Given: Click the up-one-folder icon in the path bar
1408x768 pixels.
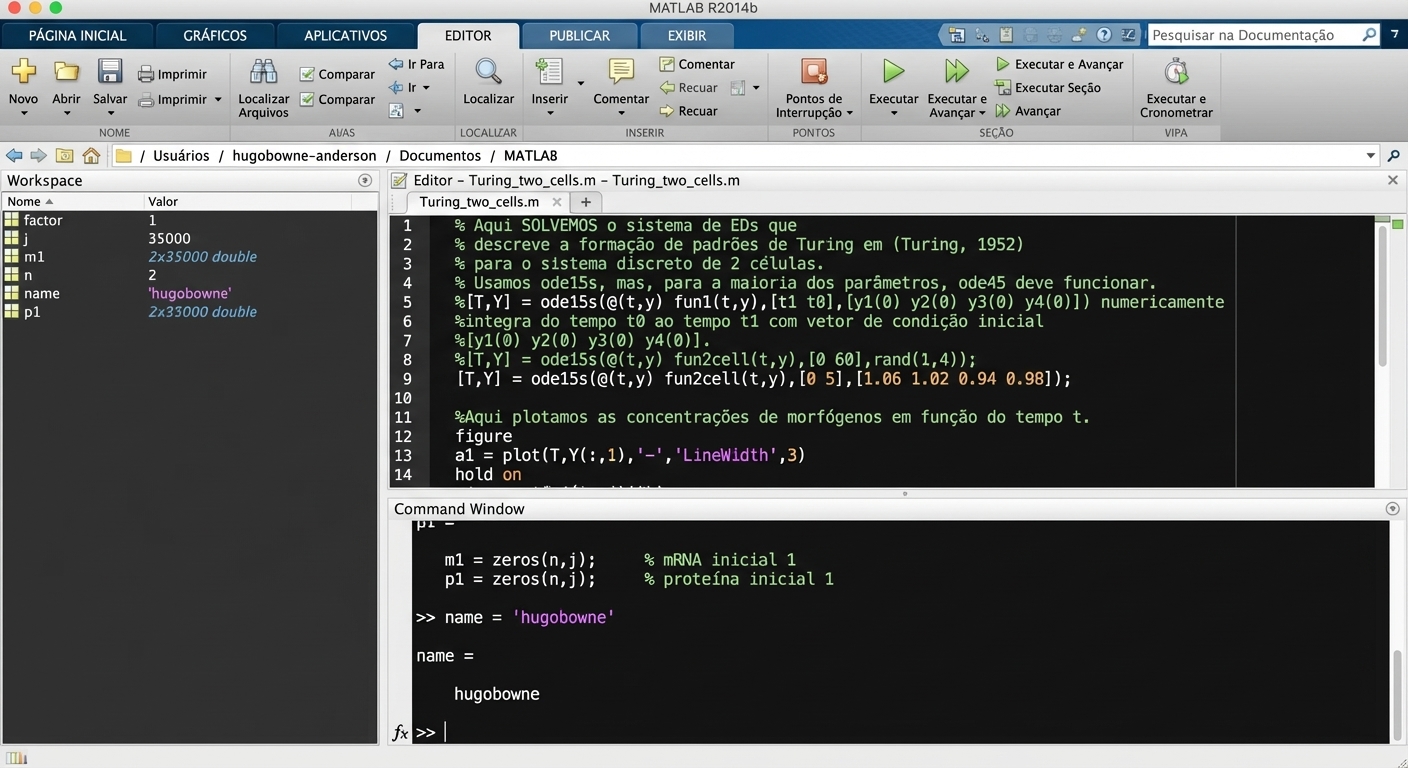Looking at the screenshot, I should tap(65, 155).
